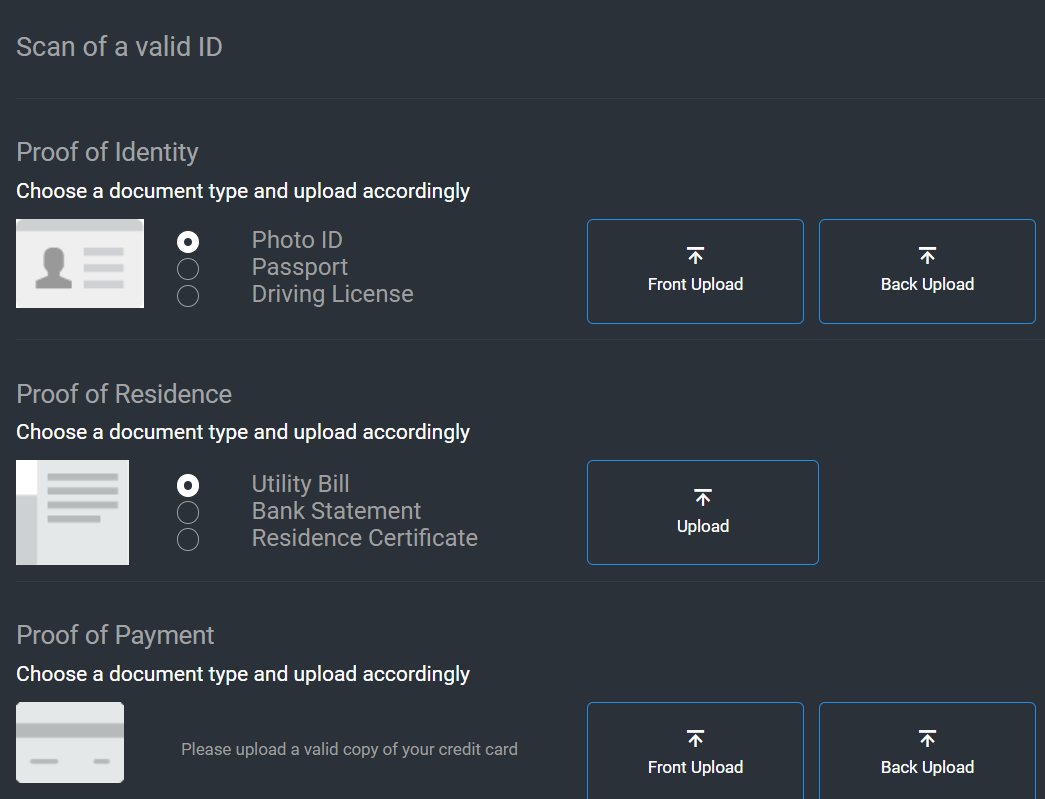
Task: Click the photo ID card illustration icon
Action: 80,263
